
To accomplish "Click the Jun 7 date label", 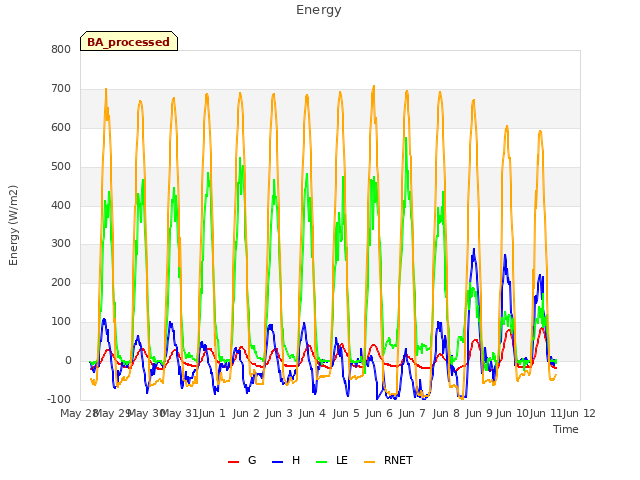I will (412, 413).
